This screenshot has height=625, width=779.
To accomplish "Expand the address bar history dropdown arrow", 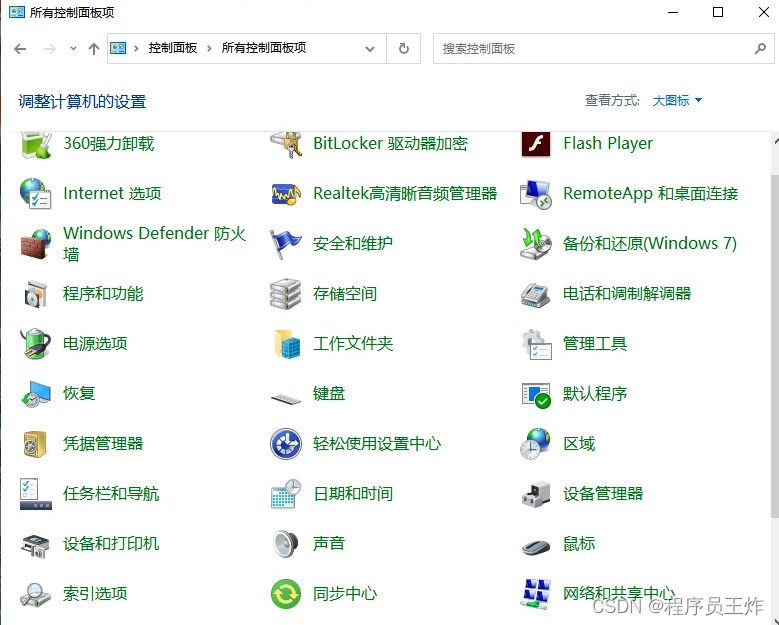I will pyautogui.click(x=370, y=49).
